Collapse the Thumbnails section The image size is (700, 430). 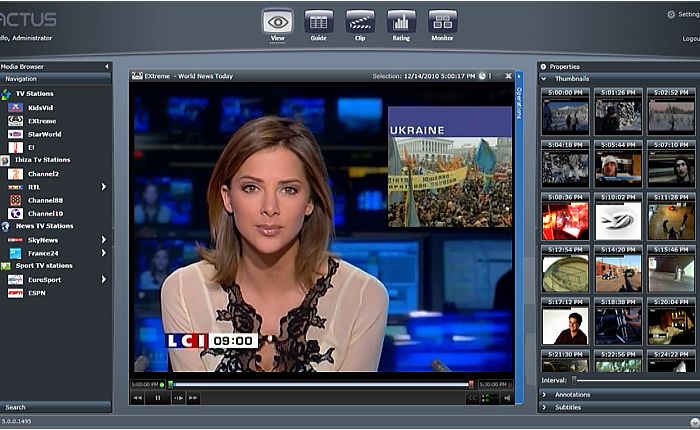click(544, 79)
